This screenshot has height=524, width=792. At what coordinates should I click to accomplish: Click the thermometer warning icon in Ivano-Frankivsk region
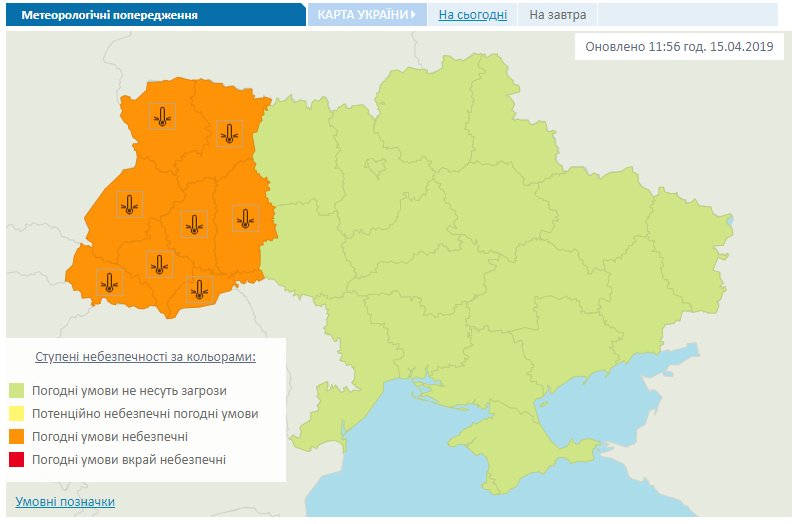pos(160,264)
